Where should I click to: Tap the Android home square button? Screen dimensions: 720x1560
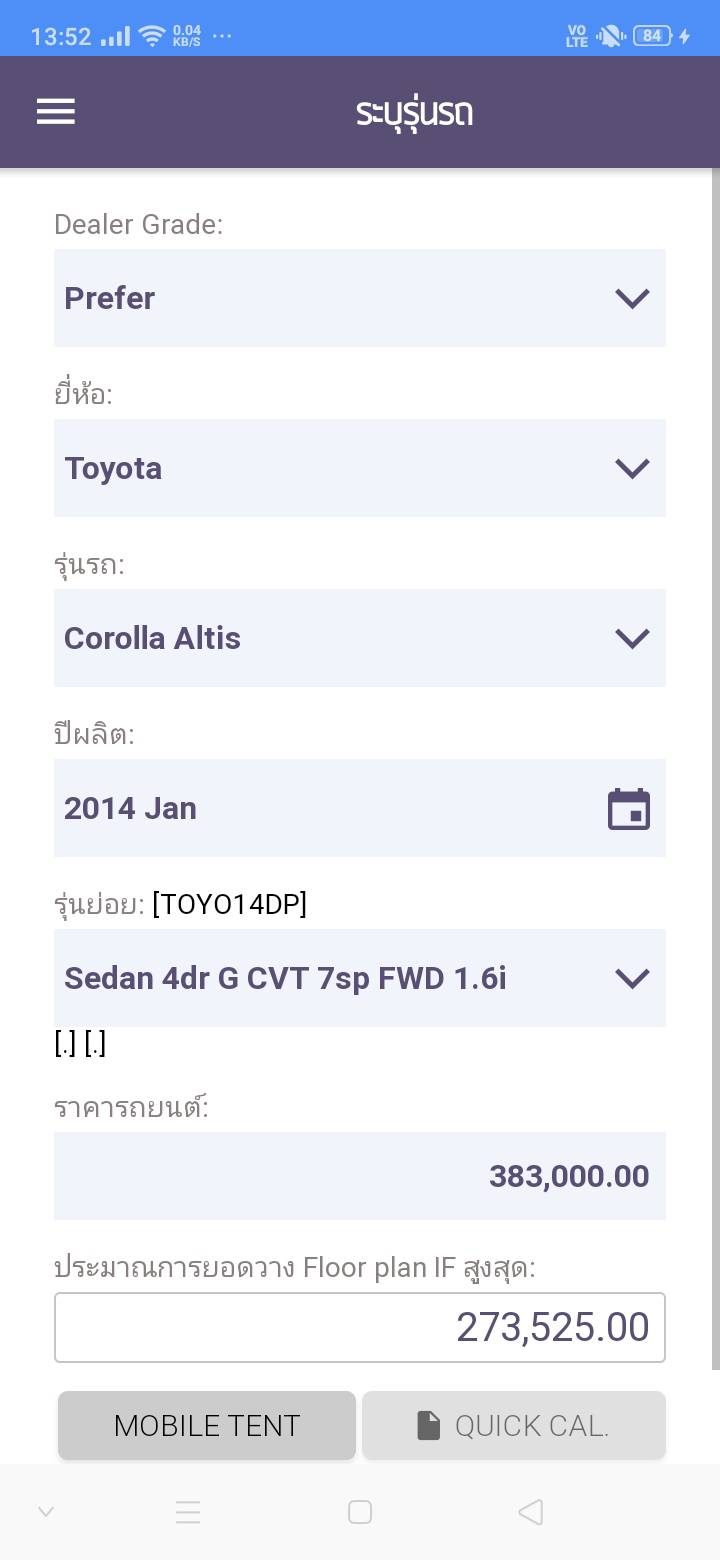pyautogui.click(x=360, y=1512)
